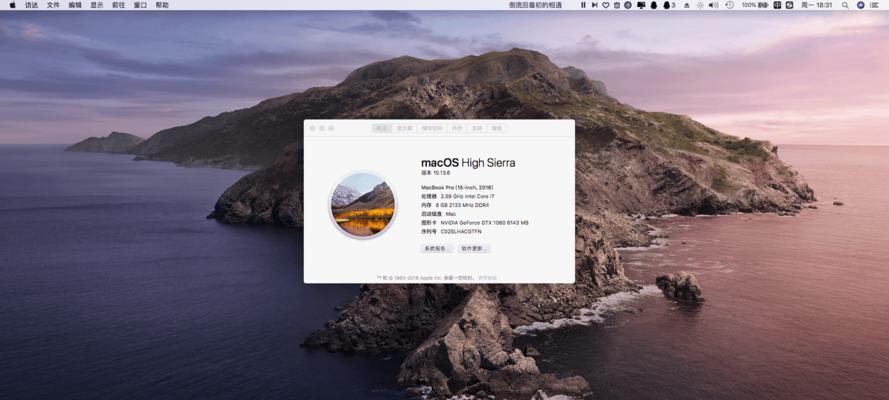
Task: Open Spotlight search magnifier
Action: pyautogui.click(x=845, y=5)
